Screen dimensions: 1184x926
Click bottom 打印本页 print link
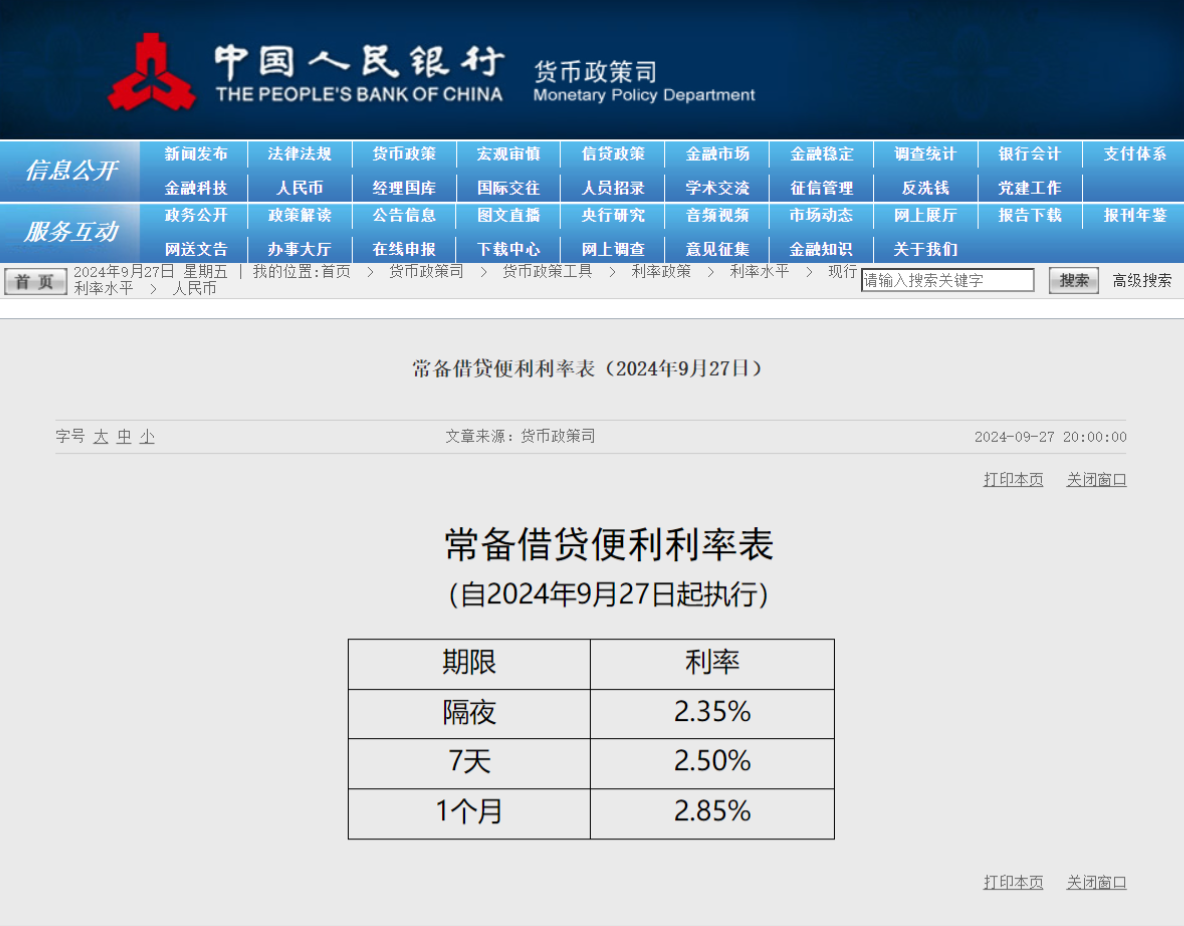(x=1013, y=883)
